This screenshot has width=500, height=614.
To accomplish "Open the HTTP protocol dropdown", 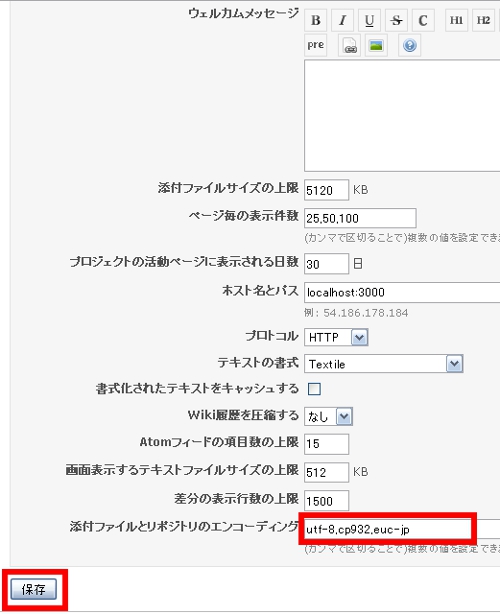I will point(336,337).
